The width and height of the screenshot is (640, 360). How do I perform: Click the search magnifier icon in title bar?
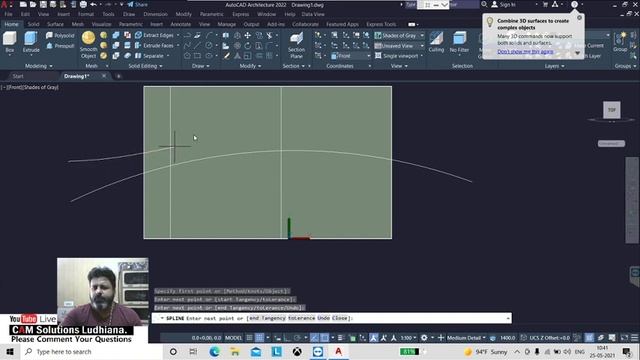(484, 4)
